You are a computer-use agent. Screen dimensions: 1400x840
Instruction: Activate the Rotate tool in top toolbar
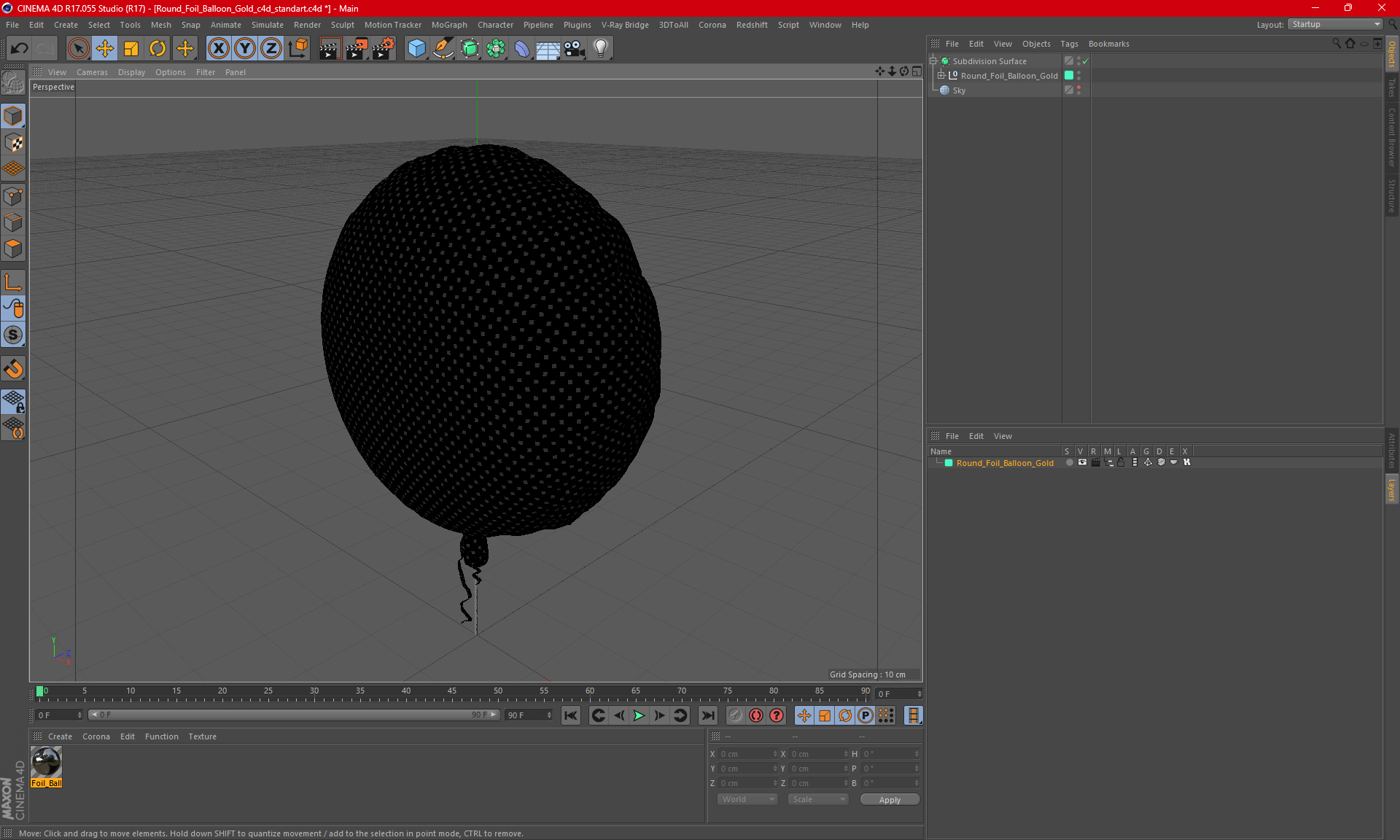point(157,49)
